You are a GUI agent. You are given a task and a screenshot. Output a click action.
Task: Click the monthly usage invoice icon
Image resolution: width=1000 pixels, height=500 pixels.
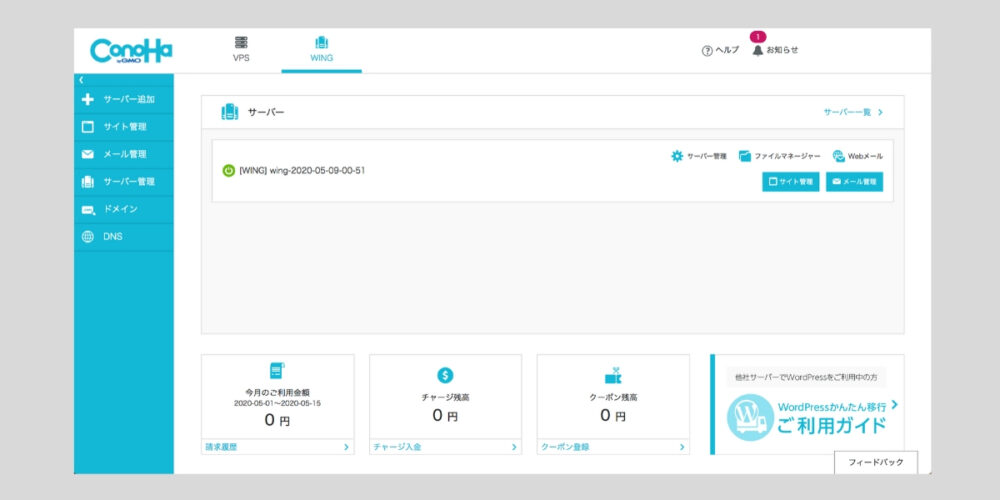(x=277, y=371)
